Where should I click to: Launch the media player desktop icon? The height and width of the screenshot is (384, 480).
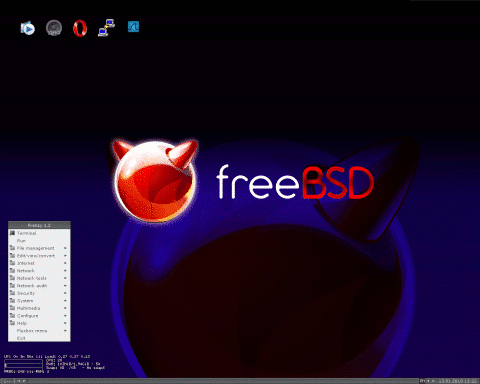point(27,28)
